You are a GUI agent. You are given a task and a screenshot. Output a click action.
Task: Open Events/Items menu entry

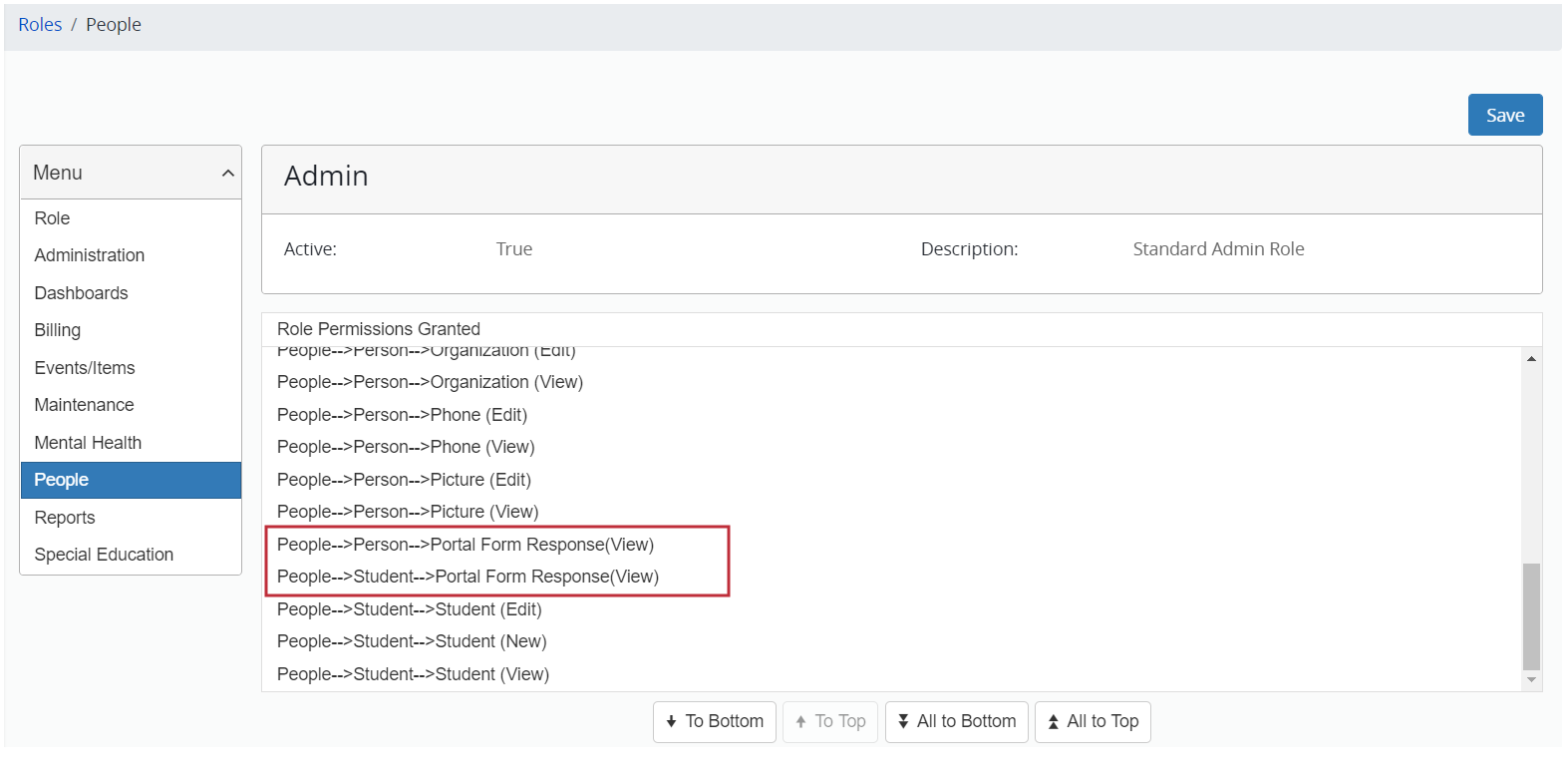click(x=85, y=368)
